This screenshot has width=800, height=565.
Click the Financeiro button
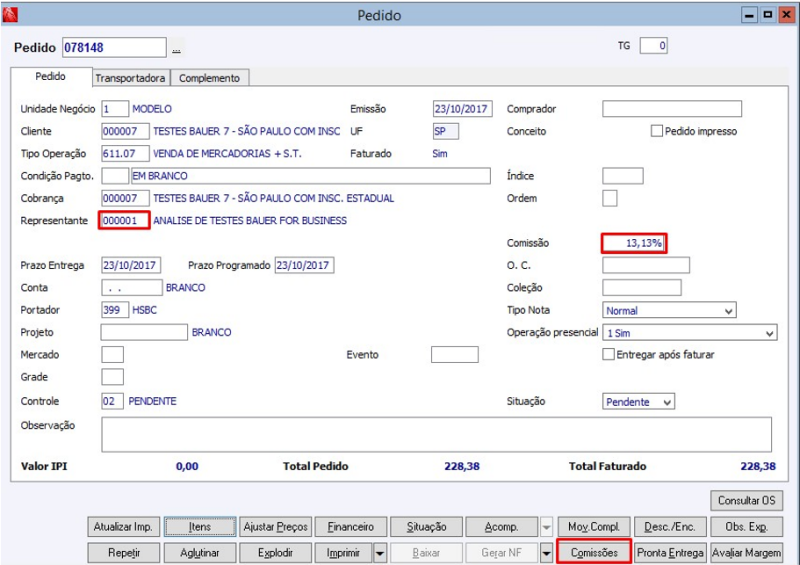pos(351,527)
